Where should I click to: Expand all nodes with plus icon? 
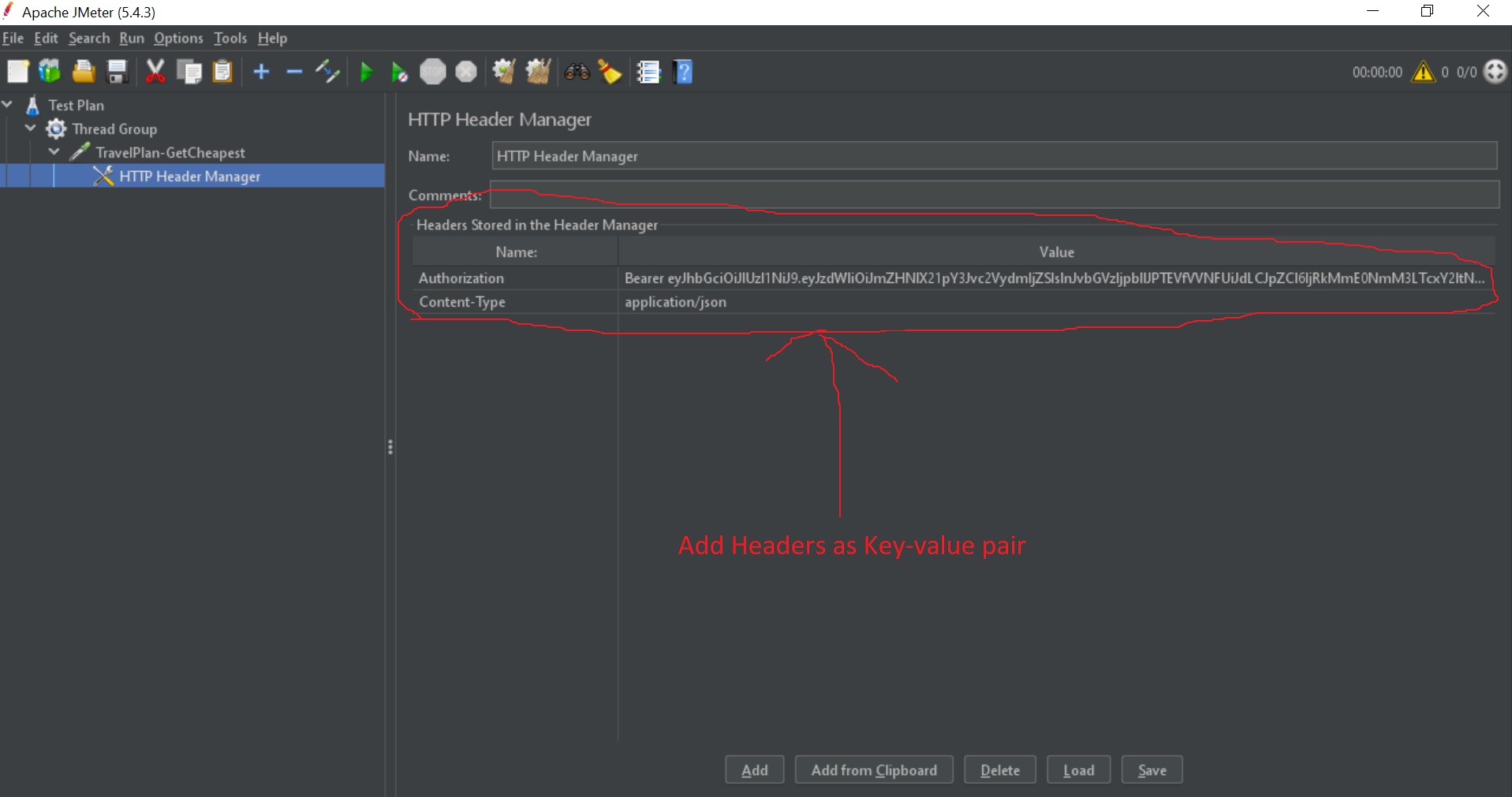point(261,72)
